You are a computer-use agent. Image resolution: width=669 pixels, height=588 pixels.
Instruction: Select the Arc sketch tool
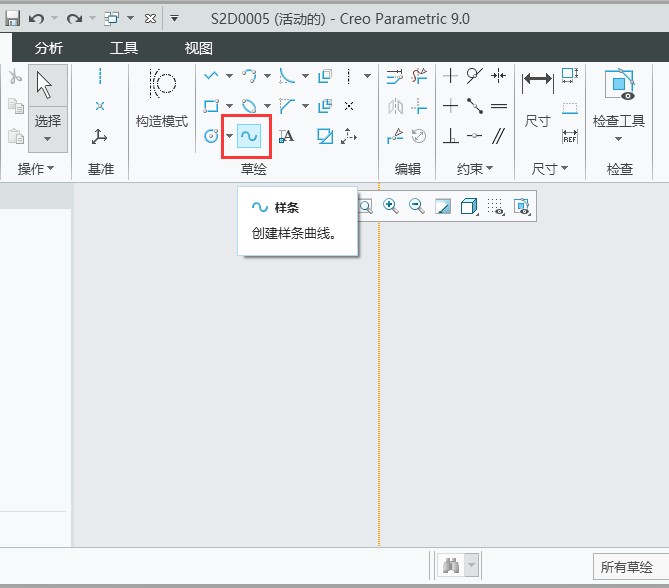[249, 76]
